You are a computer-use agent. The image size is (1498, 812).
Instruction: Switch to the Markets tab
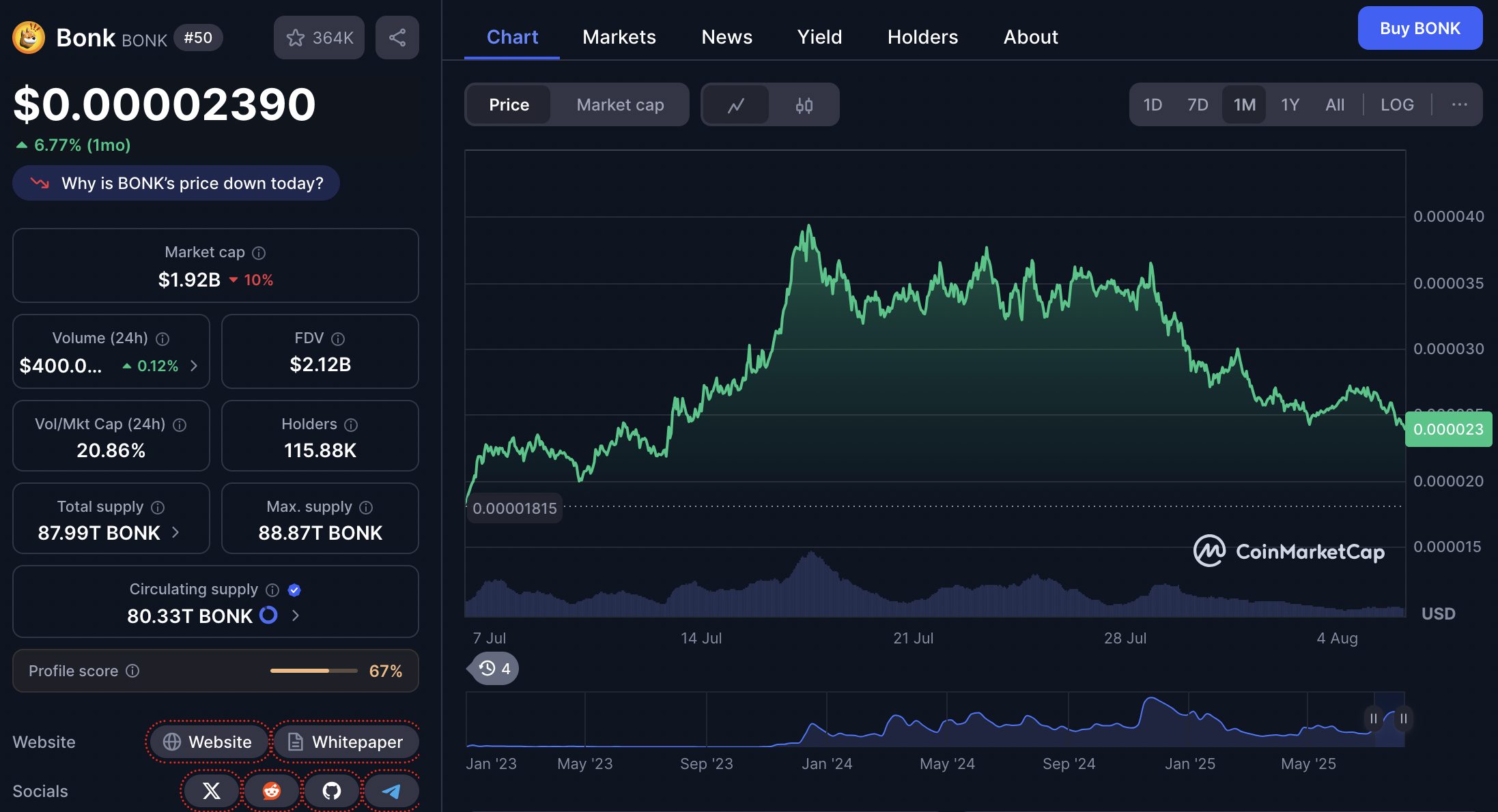(619, 37)
